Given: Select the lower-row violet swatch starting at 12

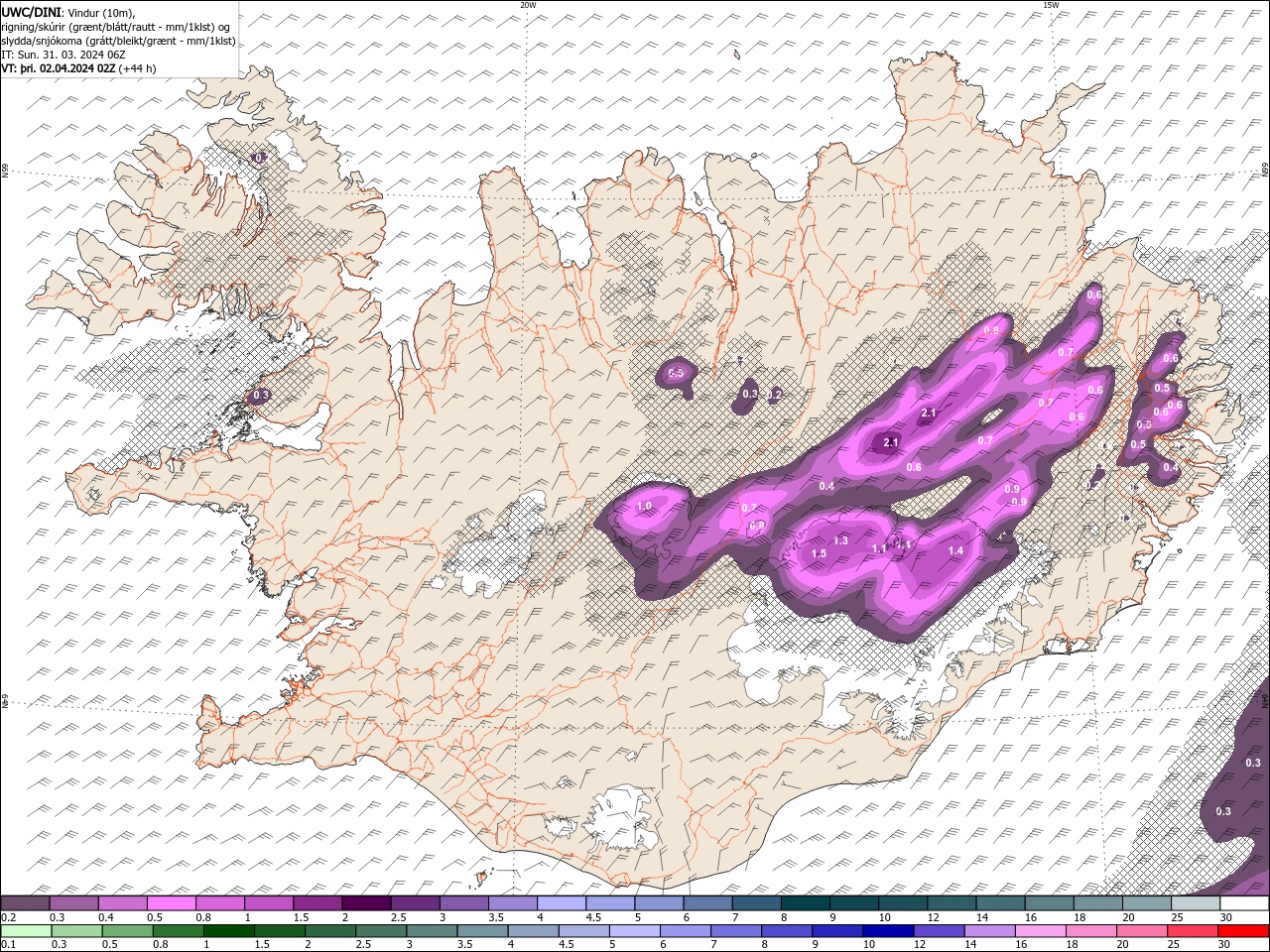Looking at the screenshot, I should pos(940,931).
